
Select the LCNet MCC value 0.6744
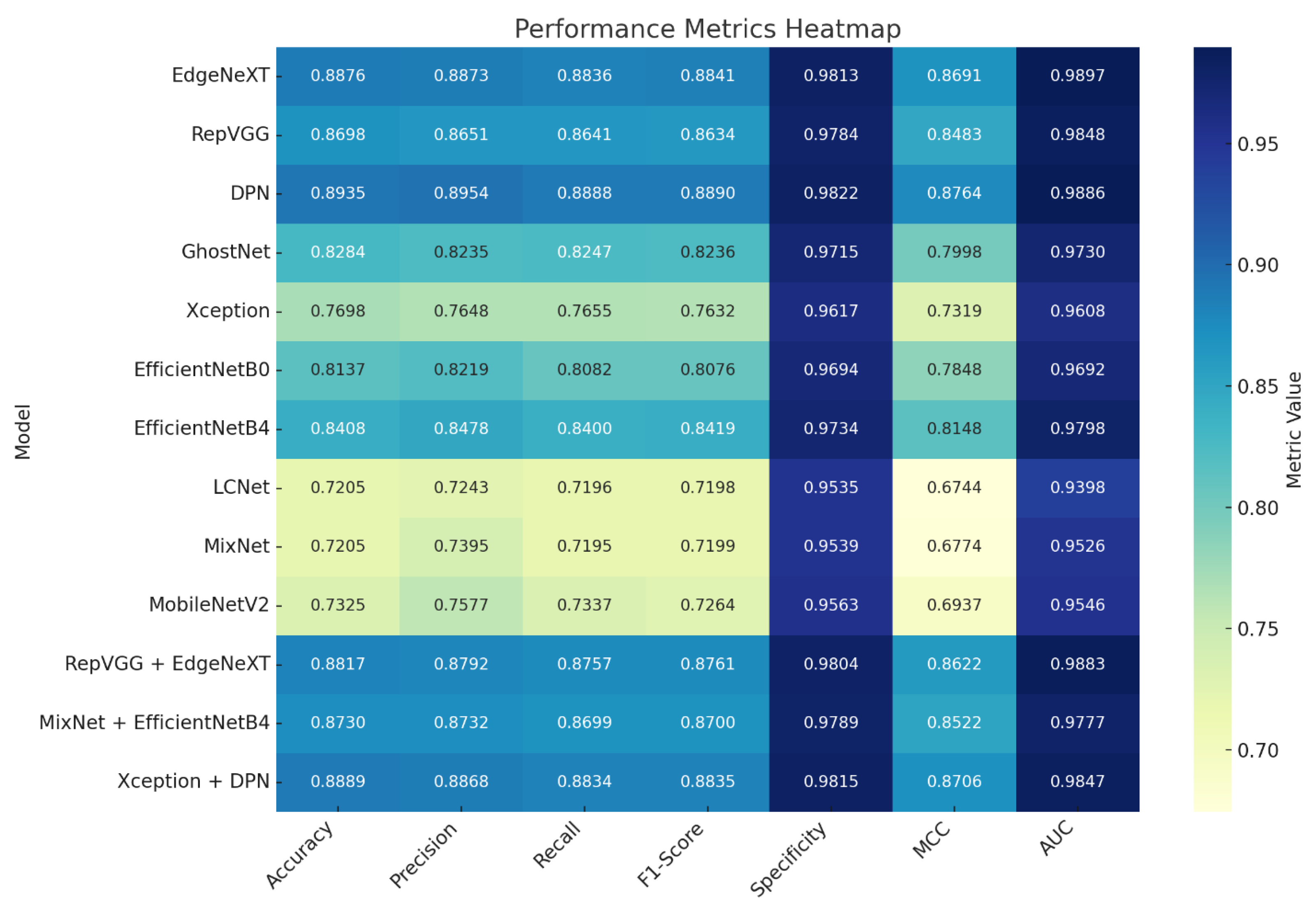pos(954,488)
